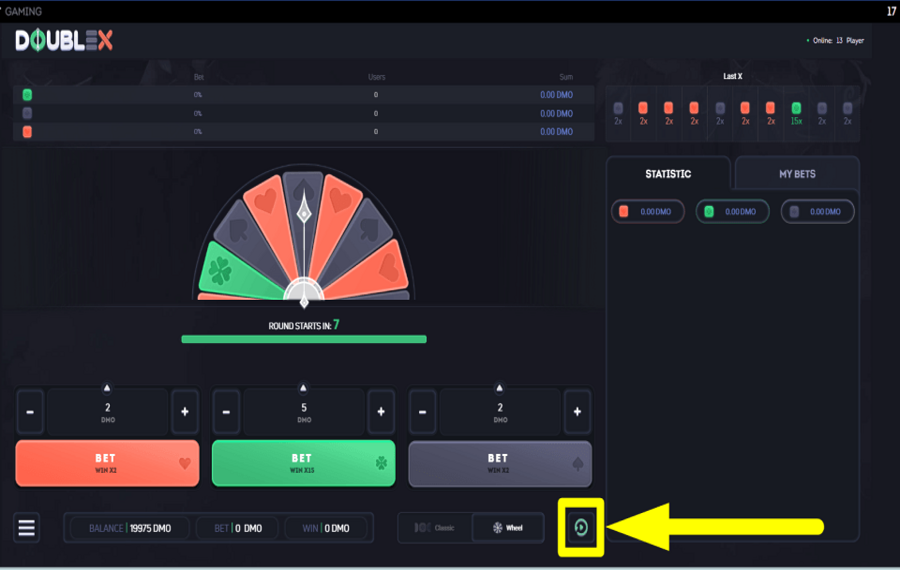Expand the arrow above the gray bet amount
The width and height of the screenshot is (900, 570).
pos(499,387)
